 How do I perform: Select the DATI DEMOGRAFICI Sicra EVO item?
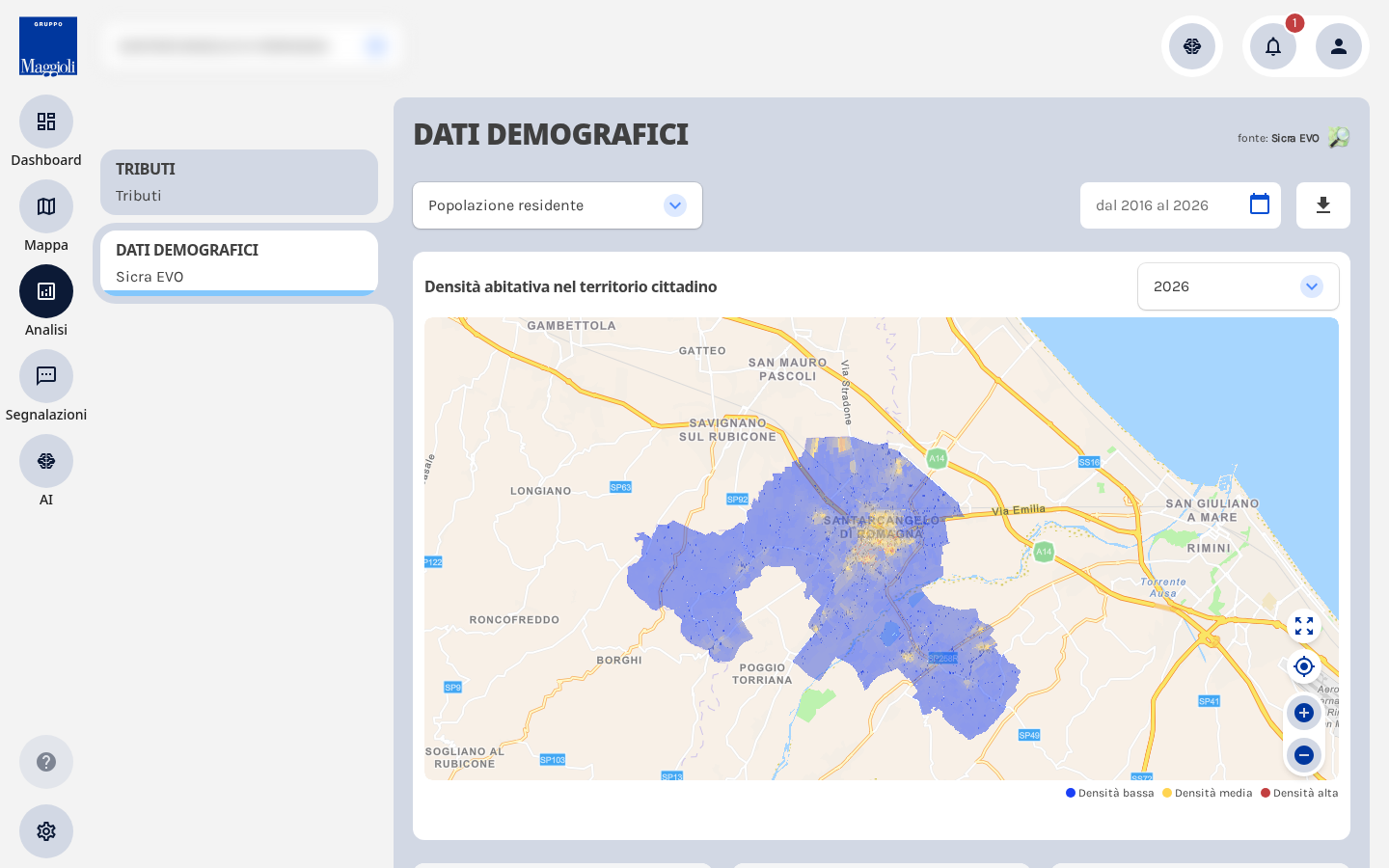[x=239, y=262]
